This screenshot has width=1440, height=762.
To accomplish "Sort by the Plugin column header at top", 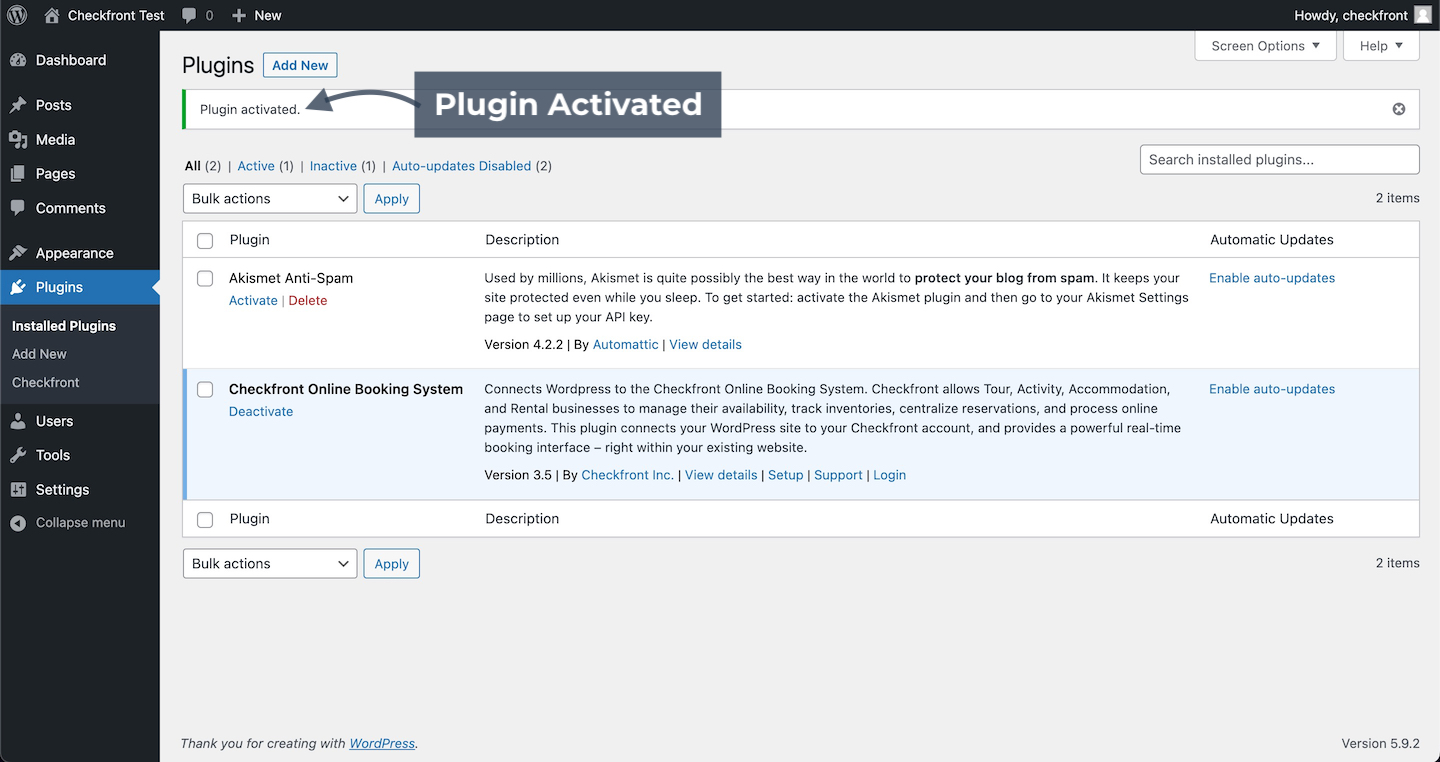I will pos(249,240).
